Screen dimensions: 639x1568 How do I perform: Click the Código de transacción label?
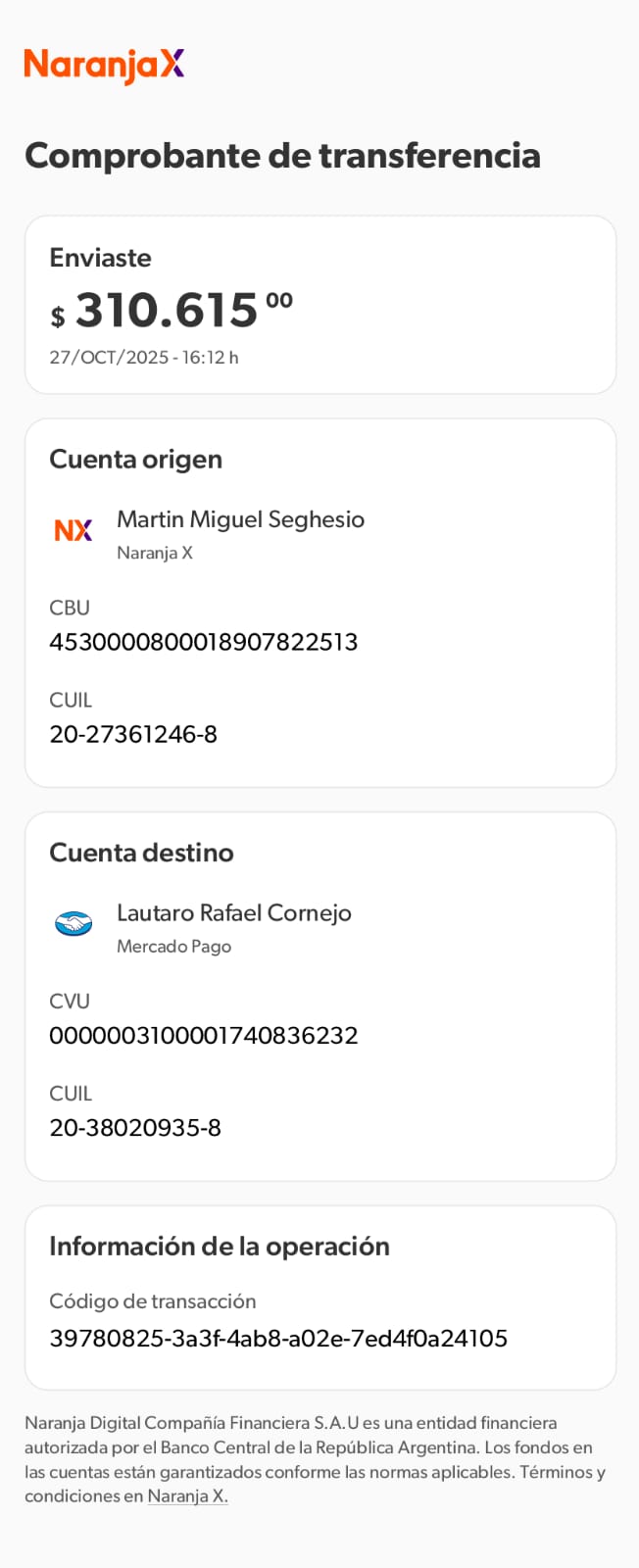coord(152,1300)
